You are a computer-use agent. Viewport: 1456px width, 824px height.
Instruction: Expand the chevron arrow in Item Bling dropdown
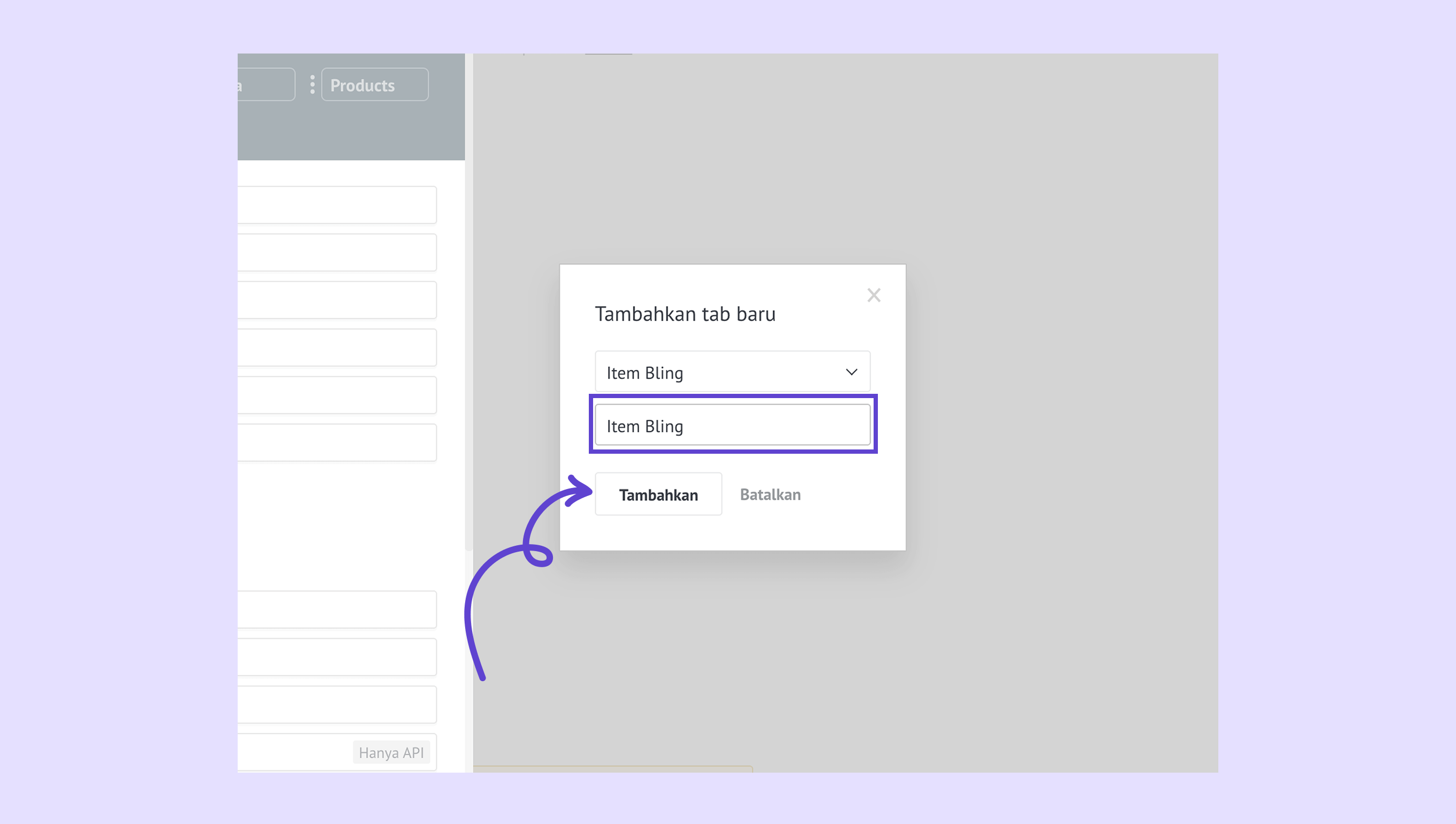pyautogui.click(x=852, y=372)
